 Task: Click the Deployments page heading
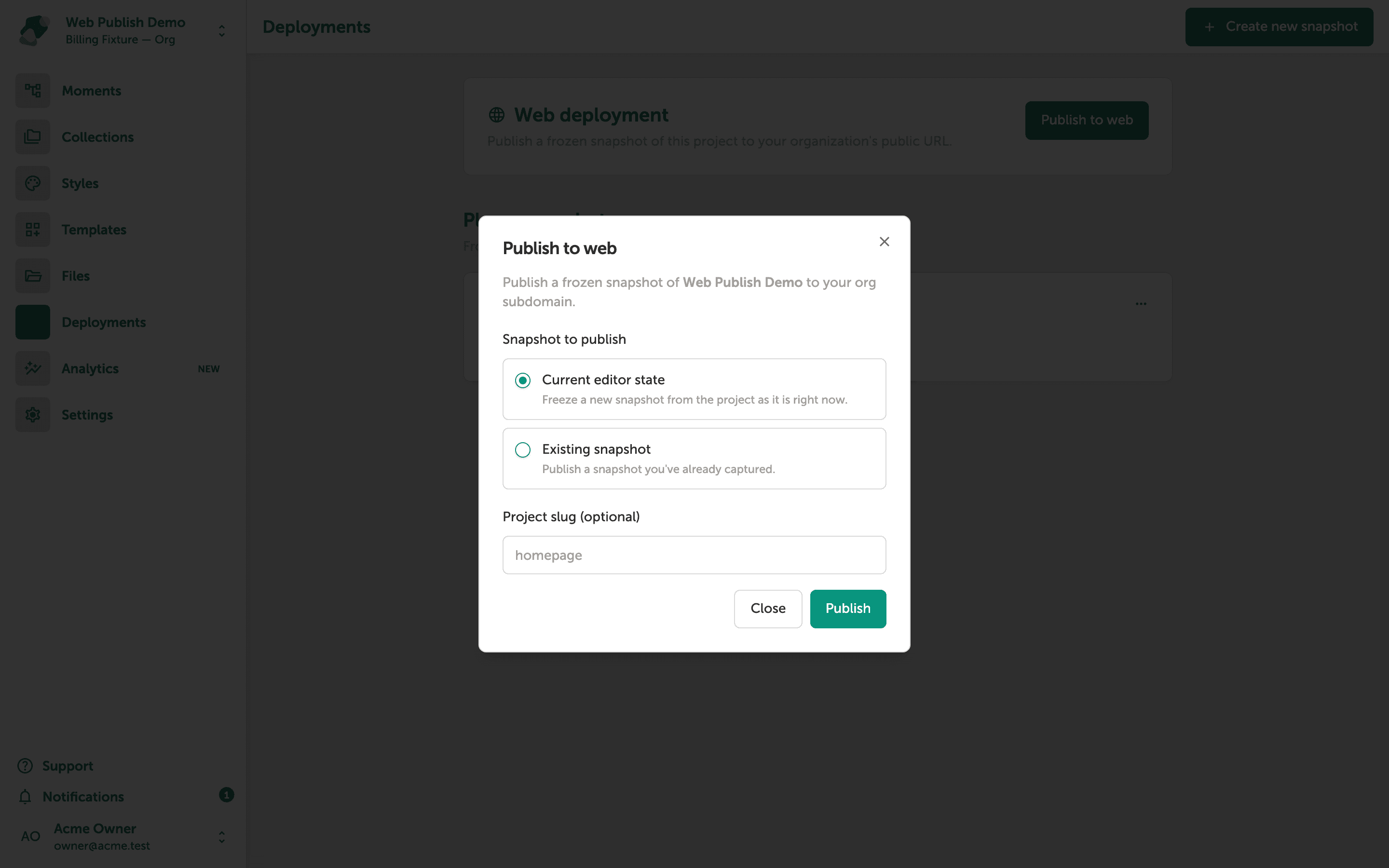click(316, 27)
